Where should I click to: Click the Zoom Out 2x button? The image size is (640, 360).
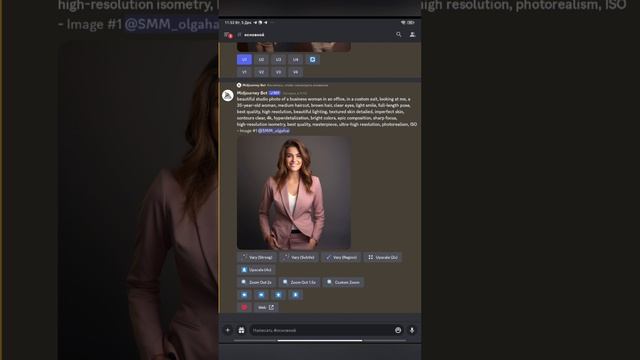[257, 282]
